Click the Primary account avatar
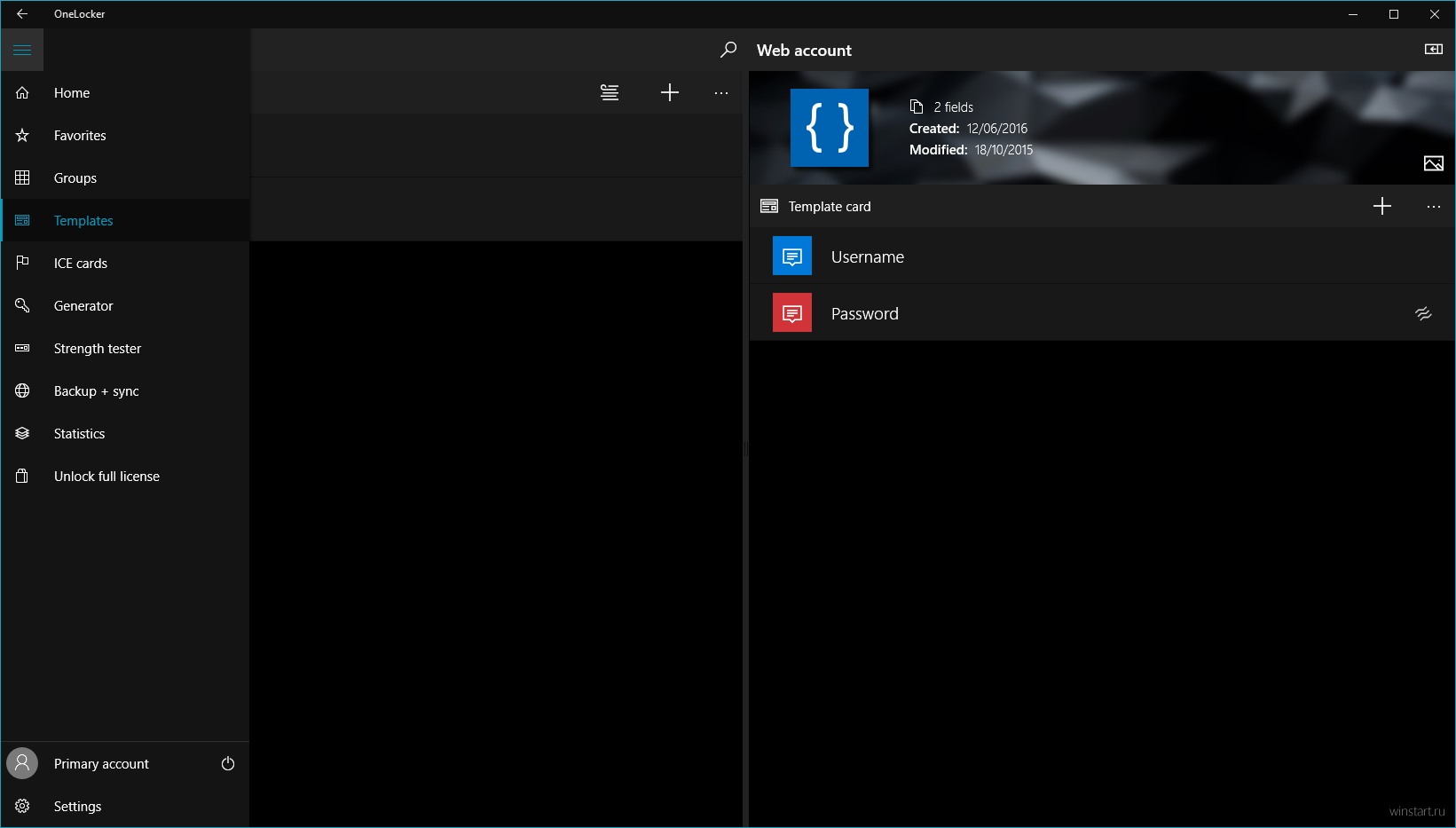The image size is (1456, 828). click(x=22, y=763)
